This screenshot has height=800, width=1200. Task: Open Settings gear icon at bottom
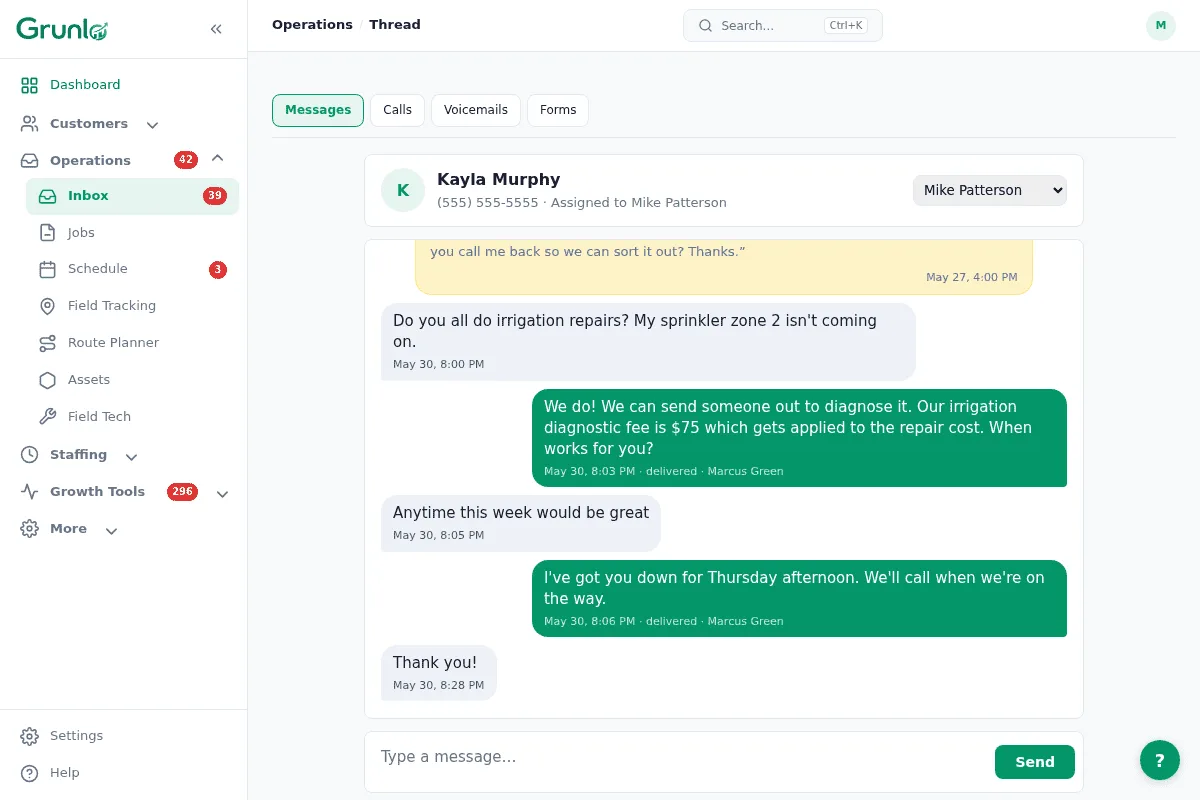[x=30, y=736]
